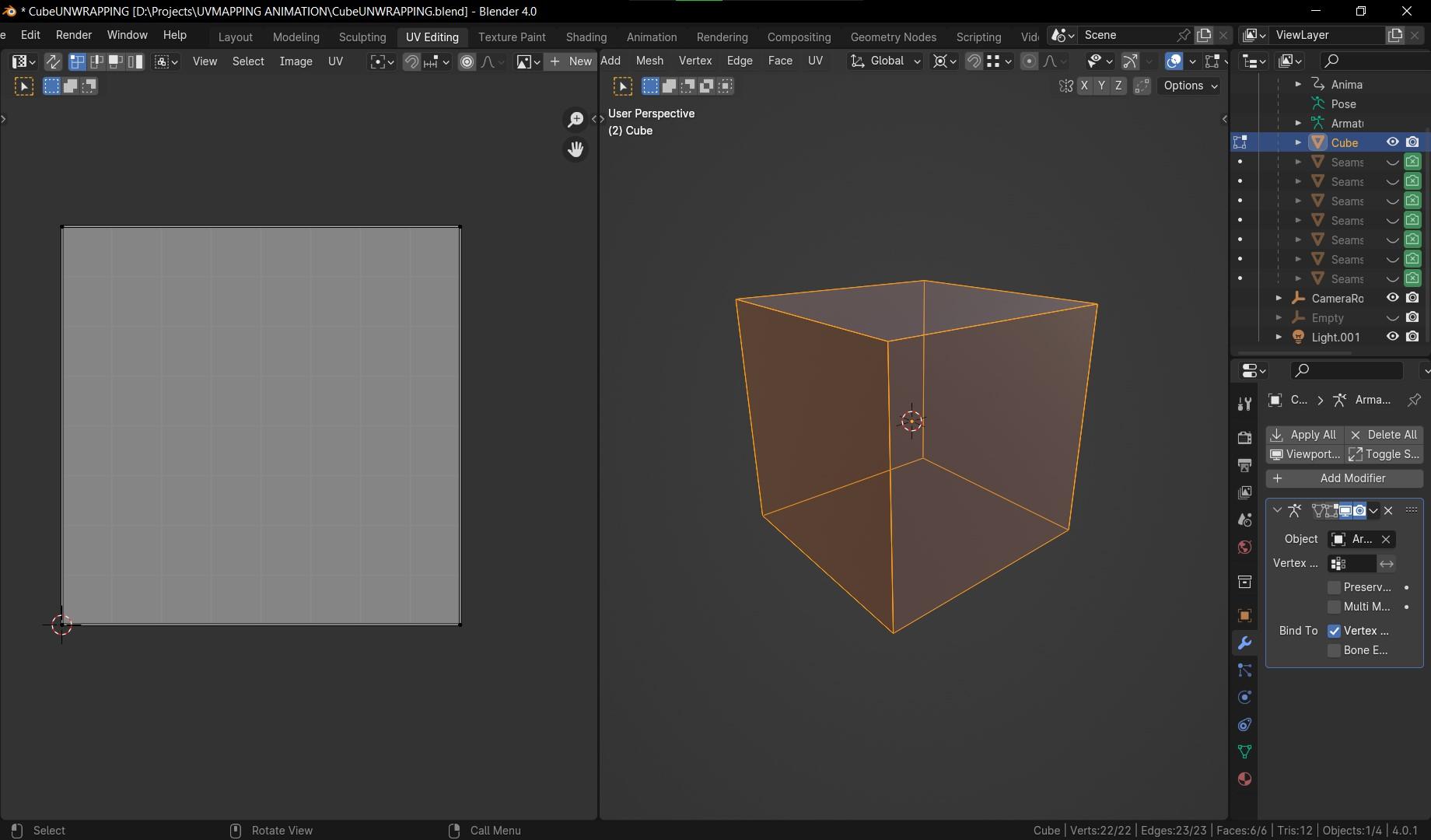This screenshot has height=840, width=1431.
Task: Enable the Bone Envelopes checkbox
Action: (x=1334, y=650)
